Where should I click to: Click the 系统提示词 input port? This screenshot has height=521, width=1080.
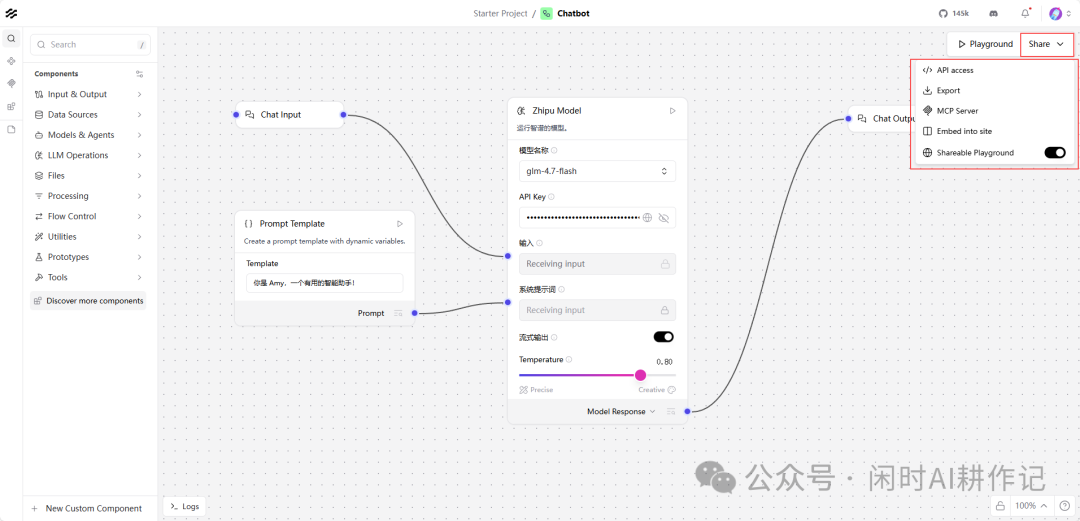508,302
